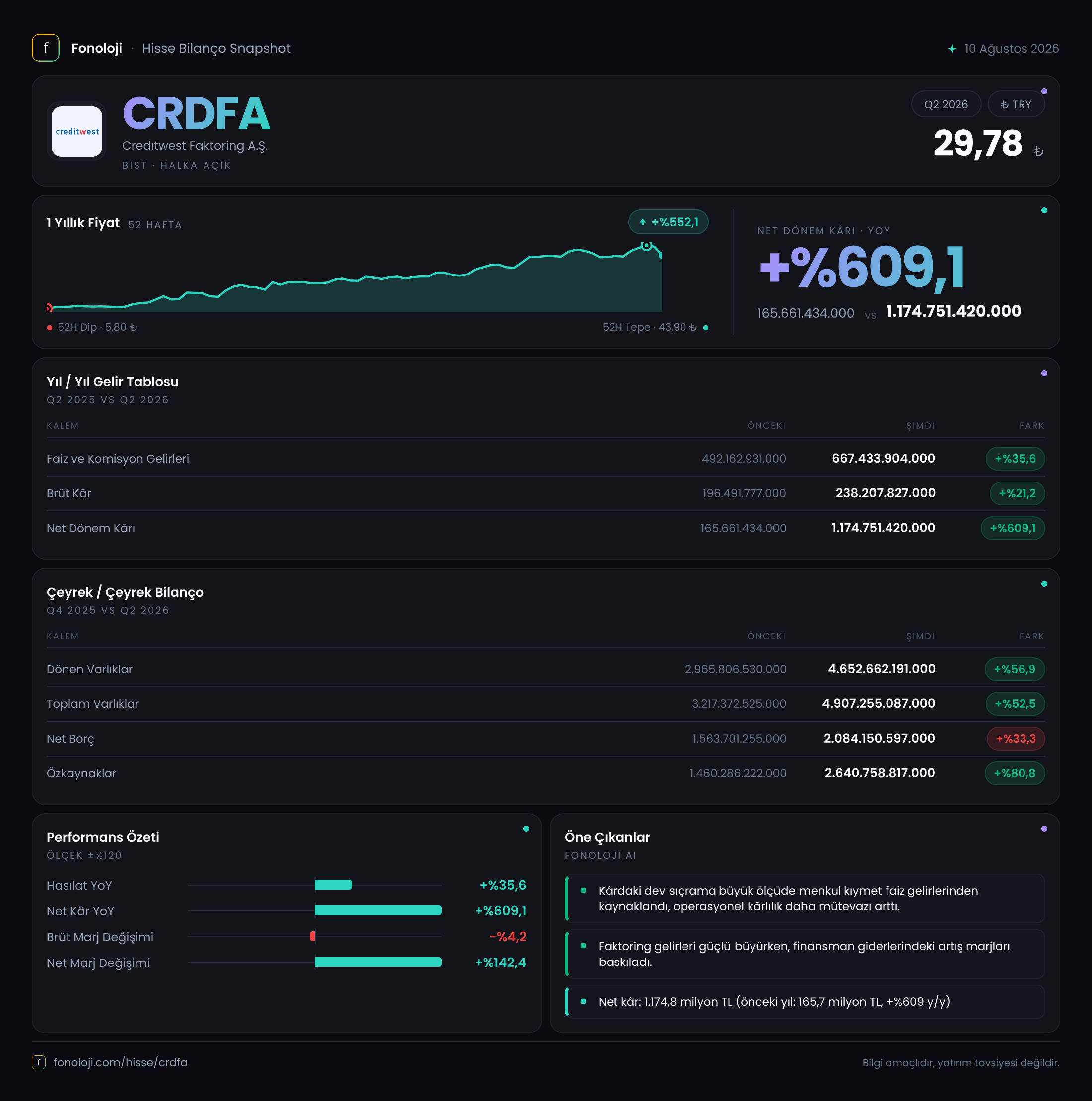Viewport: 1092px width, 1101px height.
Task: Click the 'Çeyrek / Çeyrek Bilanço' heading
Action: point(125,592)
